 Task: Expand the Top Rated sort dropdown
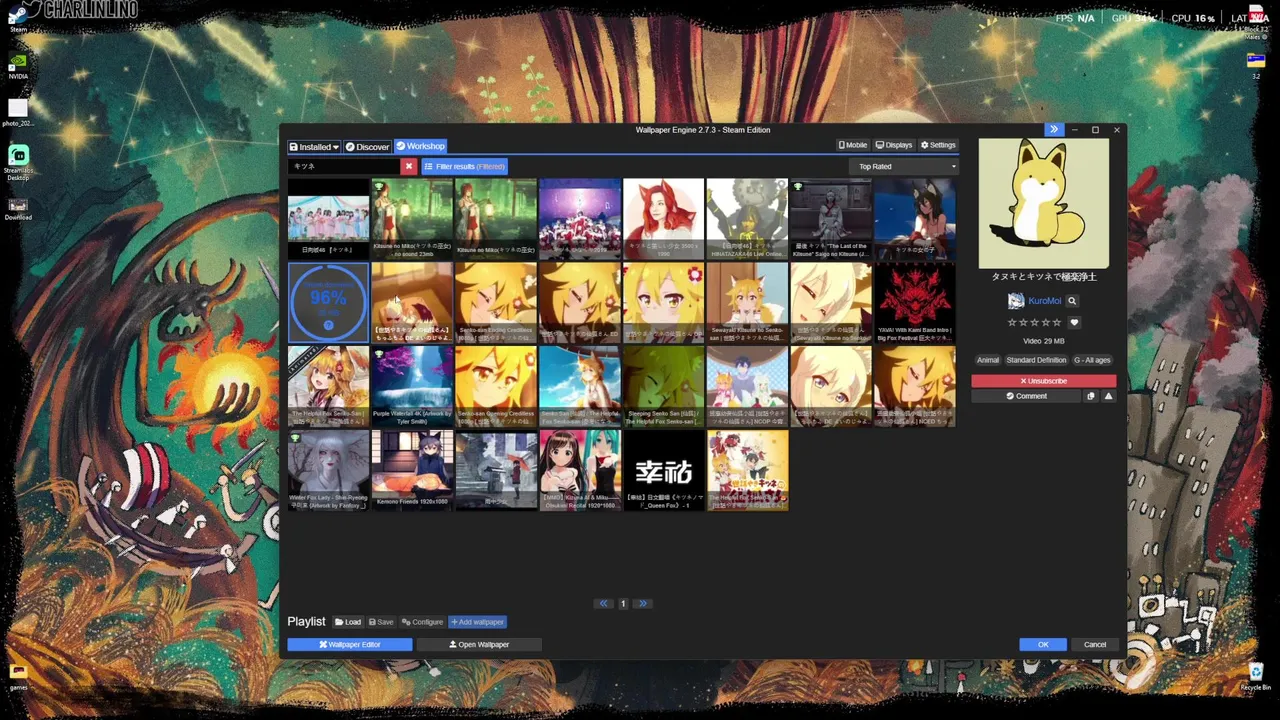coord(906,166)
